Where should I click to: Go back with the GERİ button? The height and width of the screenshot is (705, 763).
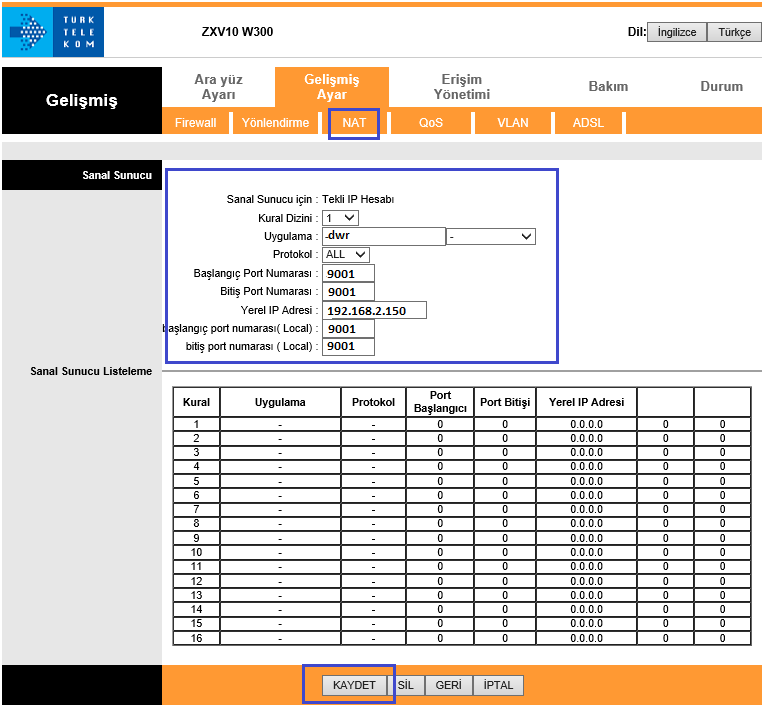click(x=448, y=685)
